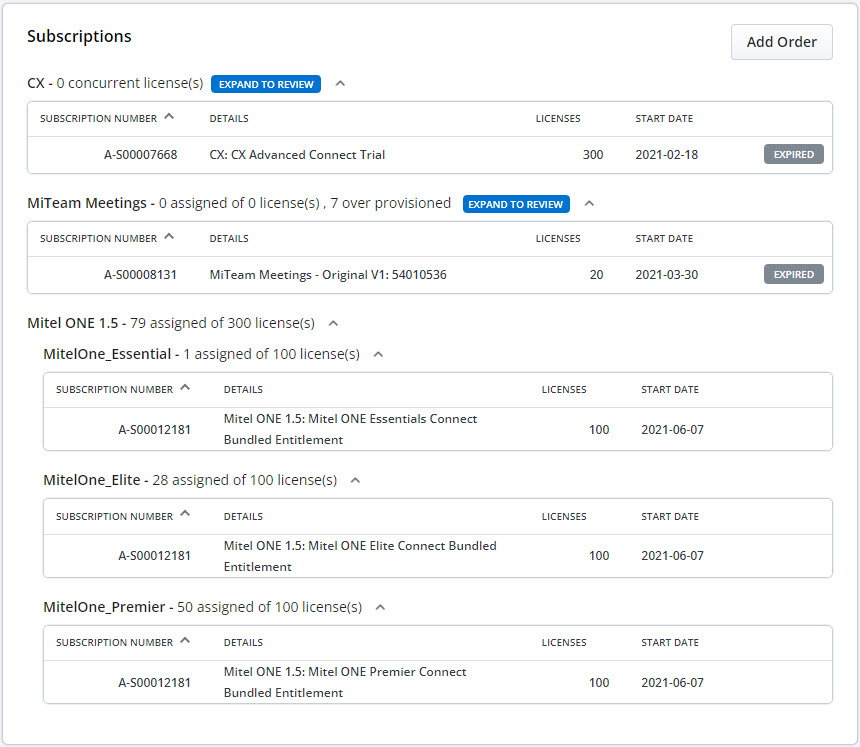The image size is (860, 747).
Task: Sort MitelOne_Premier table by Subscription Number arrow
Action: point(185,640)
